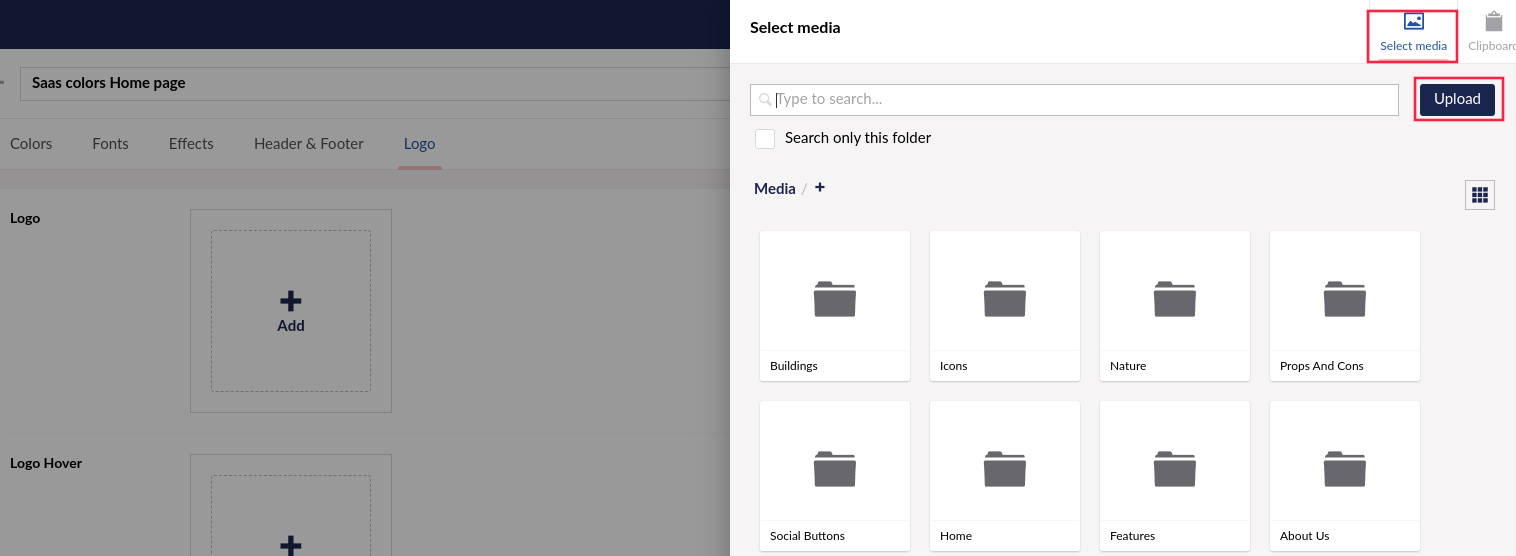Enable Search only this folder checkbox

(765, 138)
